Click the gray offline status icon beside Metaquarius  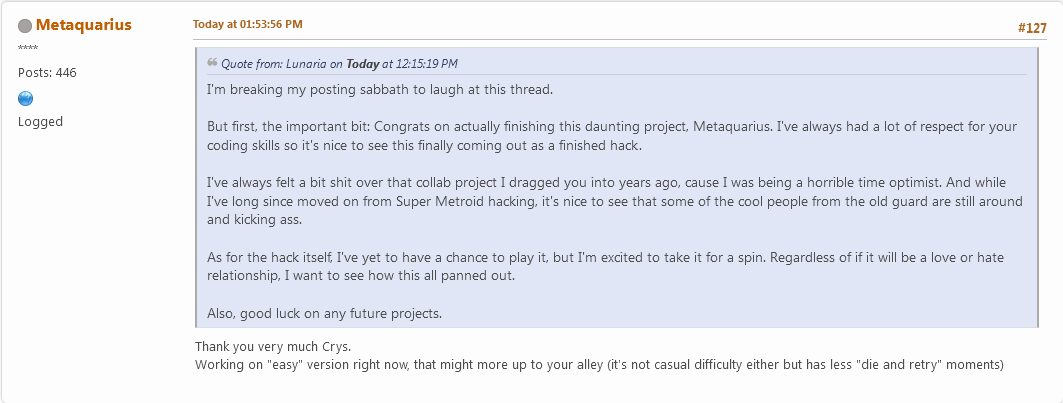[25, 26]
